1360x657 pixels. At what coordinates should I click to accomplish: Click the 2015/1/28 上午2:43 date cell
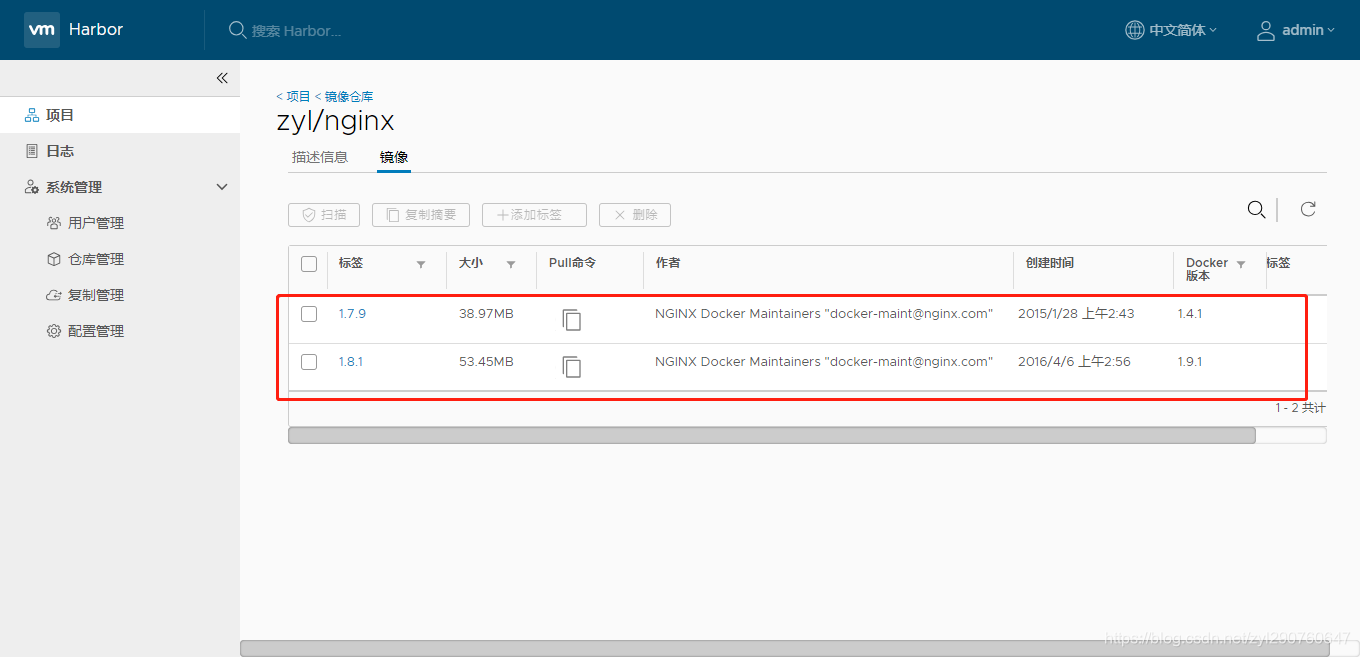point(1076,313)
